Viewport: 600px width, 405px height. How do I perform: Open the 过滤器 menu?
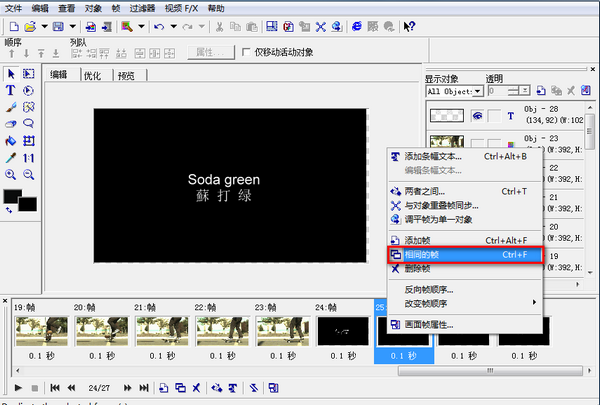142,8
